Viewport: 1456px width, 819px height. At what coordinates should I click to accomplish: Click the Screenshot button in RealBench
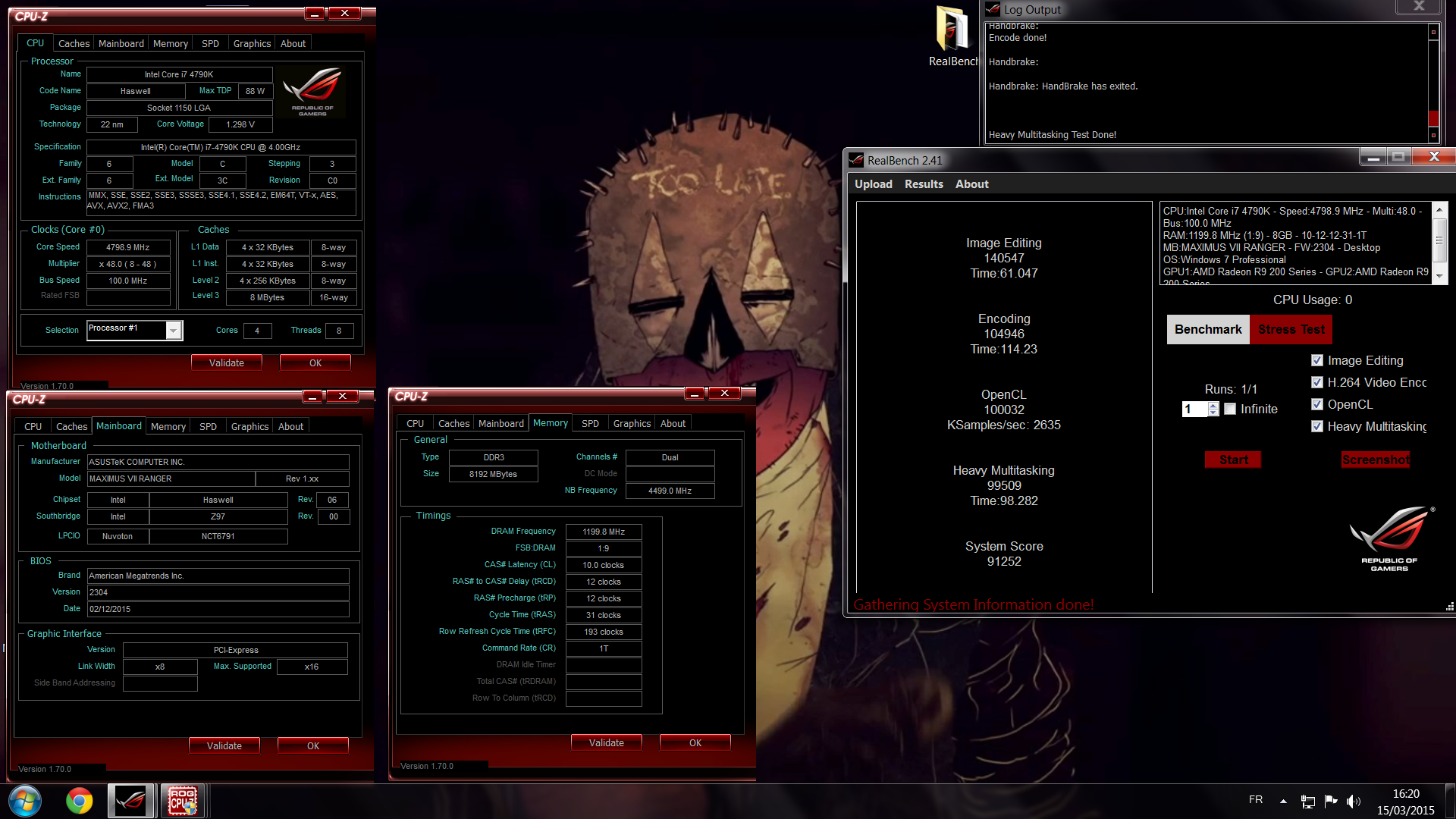[1376, 460]
